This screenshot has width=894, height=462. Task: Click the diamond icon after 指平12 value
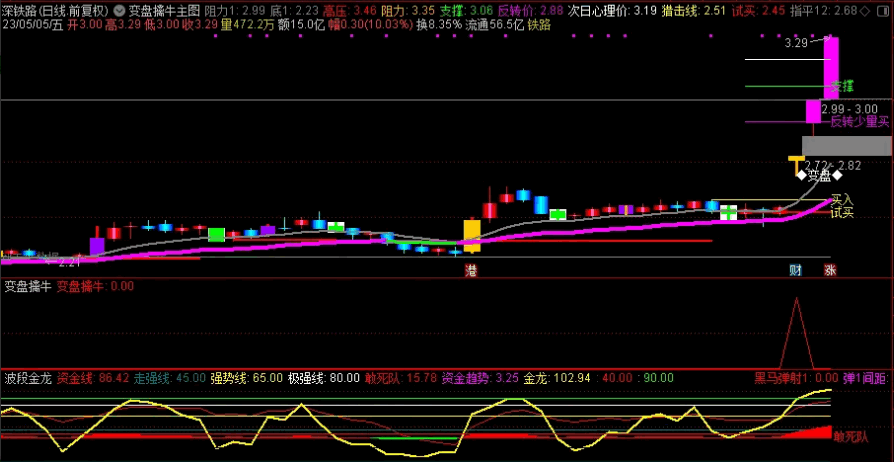(865, 10)
